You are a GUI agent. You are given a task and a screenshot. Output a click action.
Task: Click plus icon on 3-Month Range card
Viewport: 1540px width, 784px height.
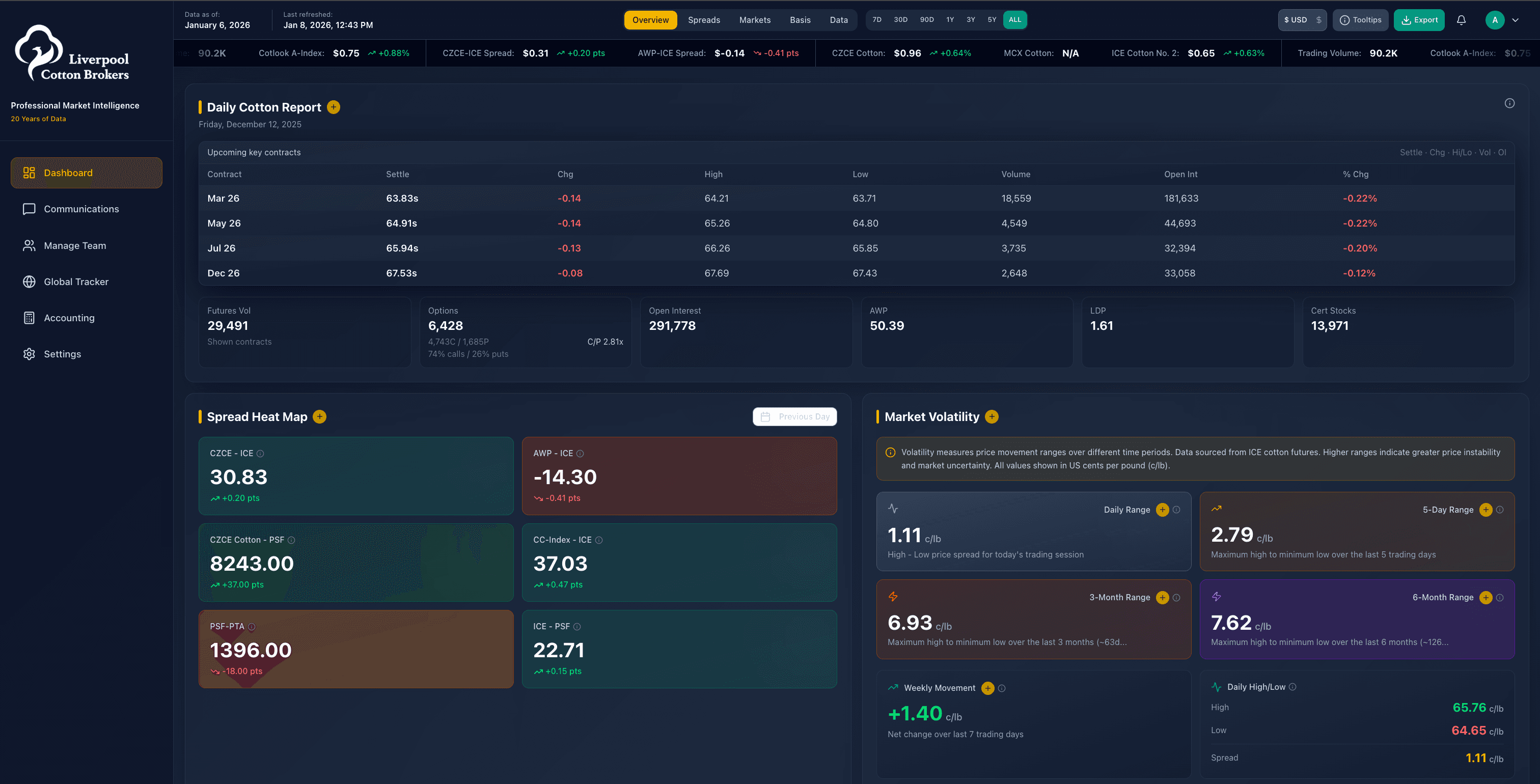point(1162,598)
